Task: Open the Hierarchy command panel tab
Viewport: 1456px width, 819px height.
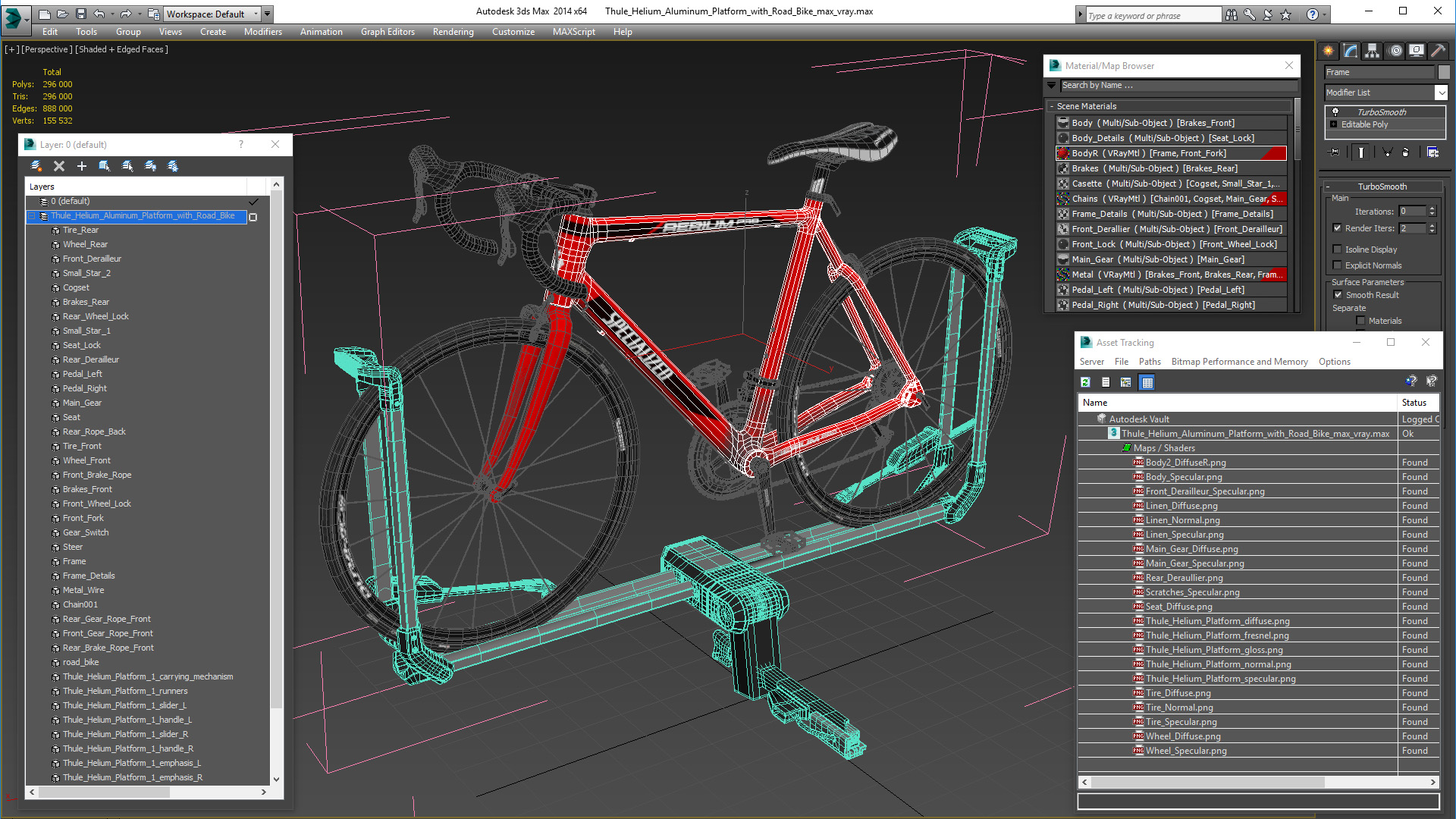Action: click(1373, 51)
